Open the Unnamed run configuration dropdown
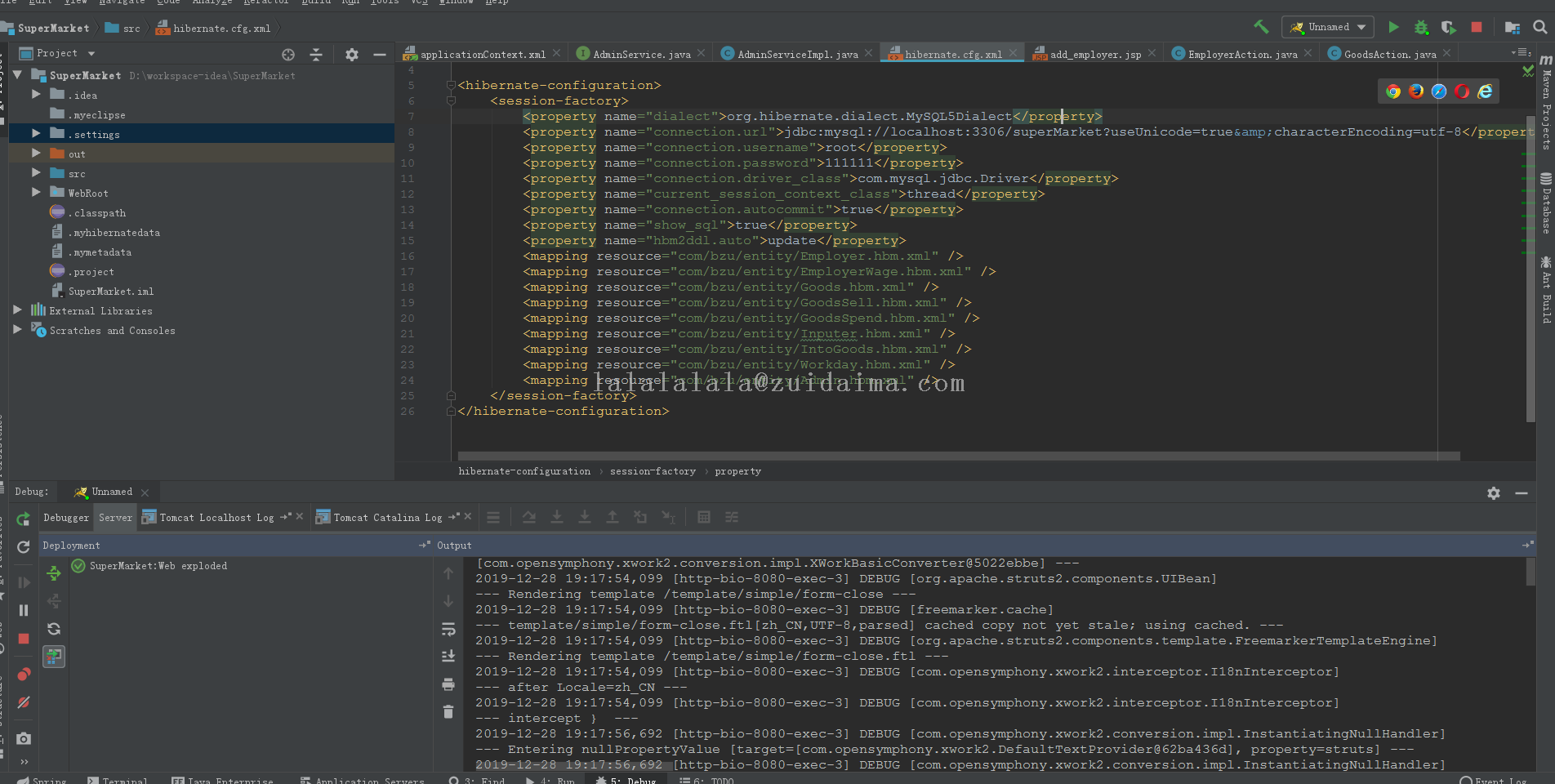The height and width of the screenshot is (784, 1555). click(x=1328, y=27)
